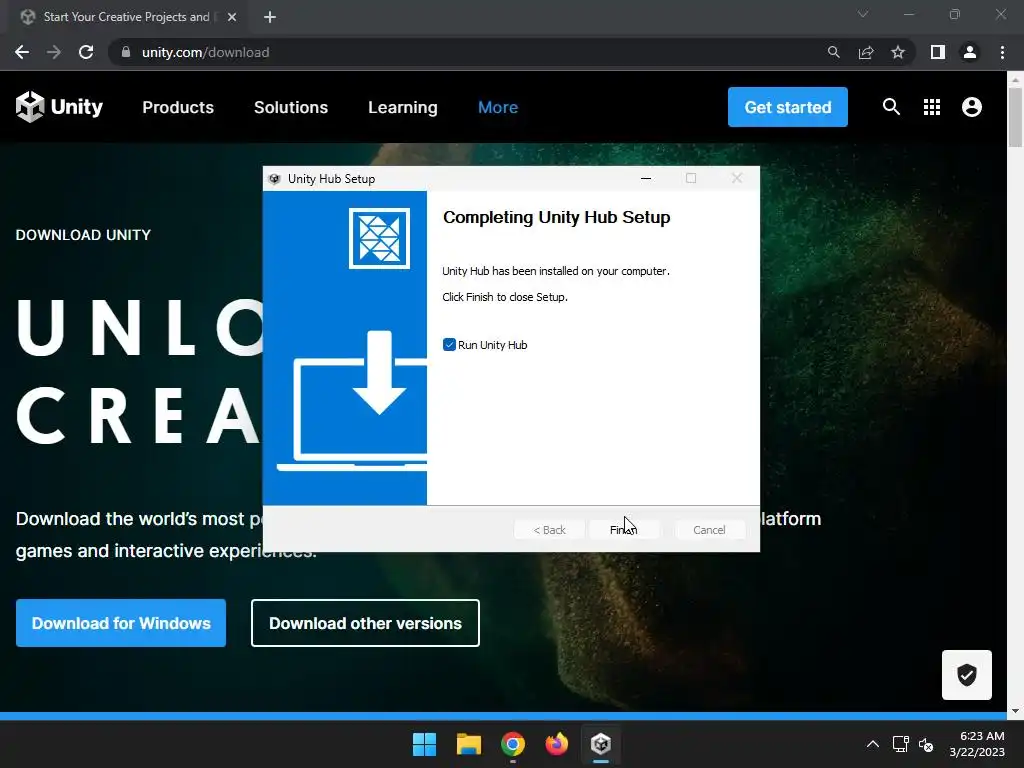Open the Learning menu

point(403,107)
